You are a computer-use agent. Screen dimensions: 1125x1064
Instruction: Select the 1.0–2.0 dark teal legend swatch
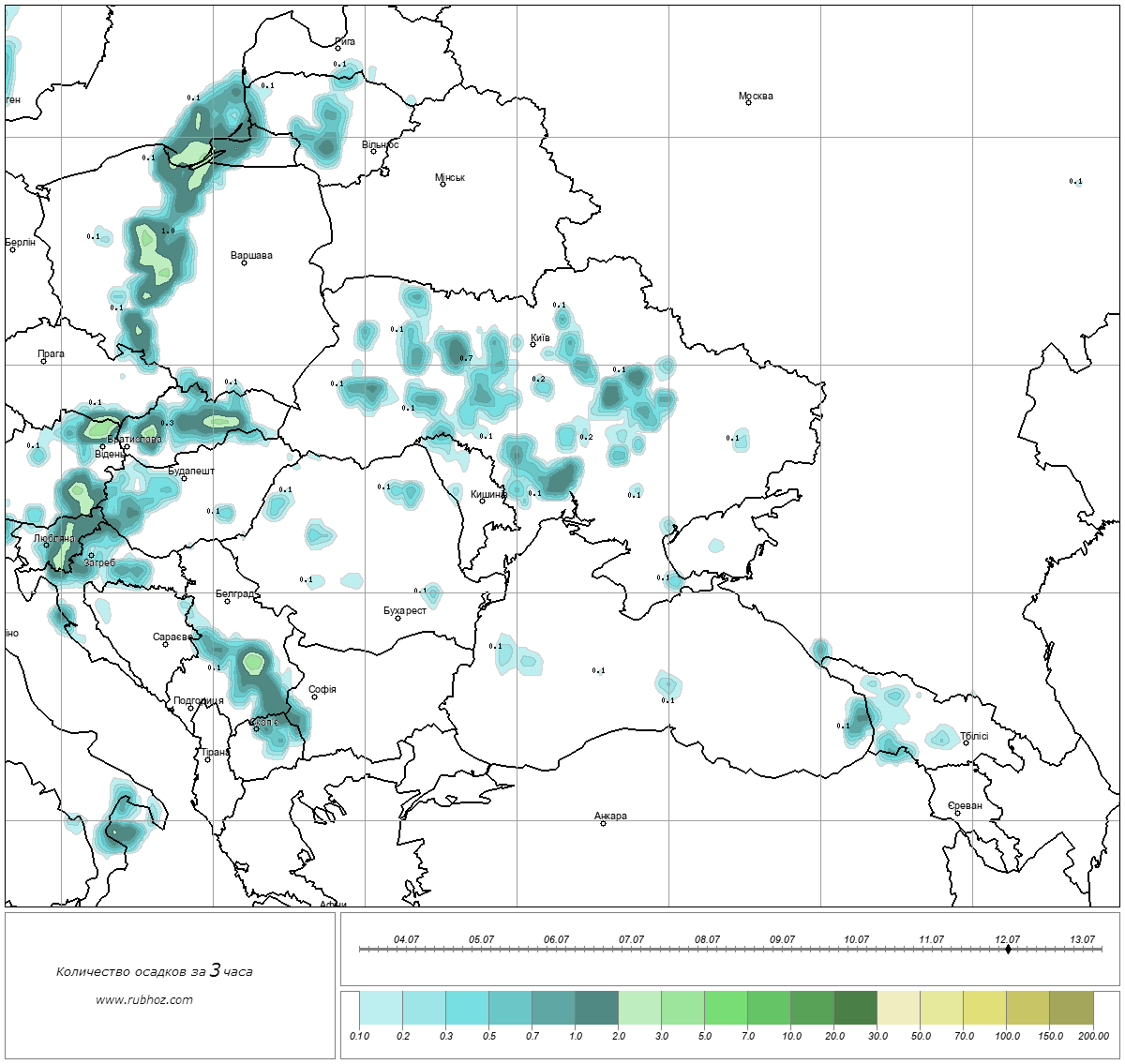tap(596, 1010)
